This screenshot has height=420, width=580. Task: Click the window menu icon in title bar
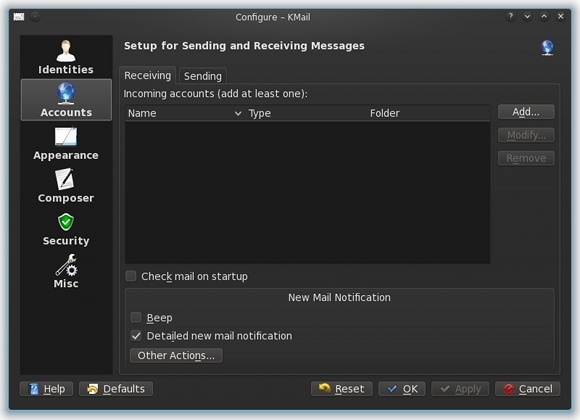click(x=19, y=17)
